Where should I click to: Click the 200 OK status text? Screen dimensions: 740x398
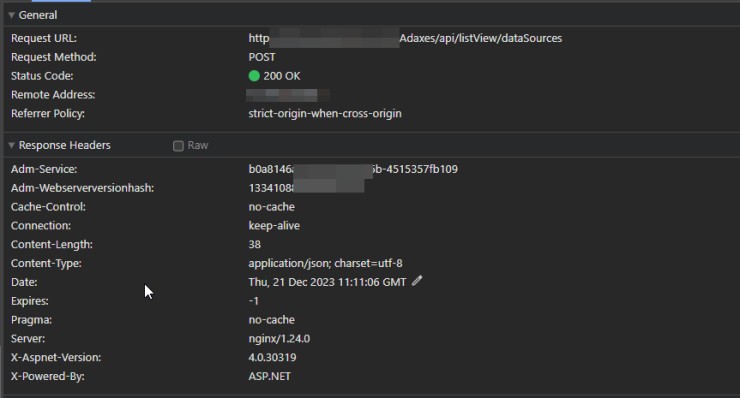[x=282, y=76]
